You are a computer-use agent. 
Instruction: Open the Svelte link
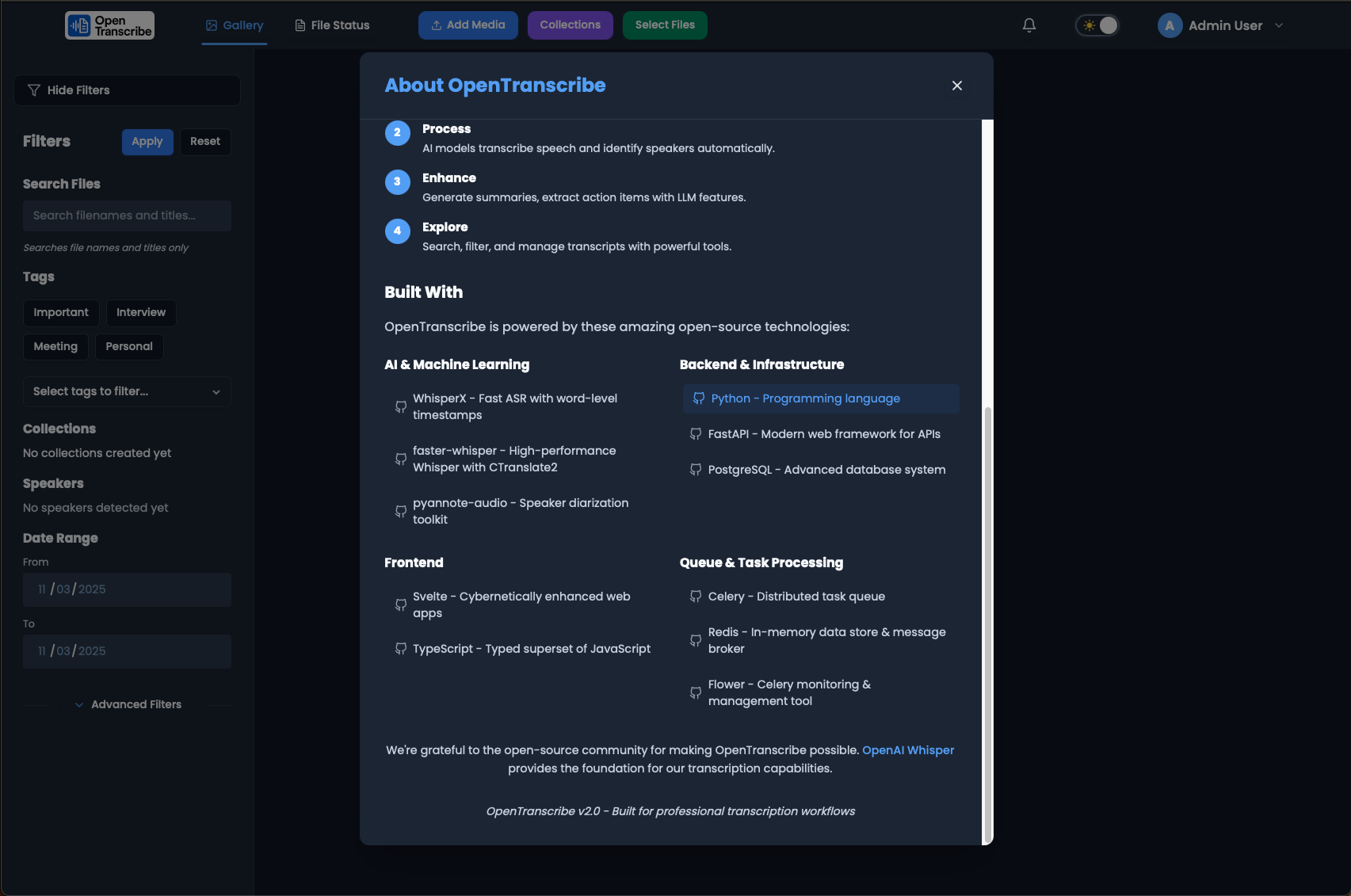tap(525, 605)
